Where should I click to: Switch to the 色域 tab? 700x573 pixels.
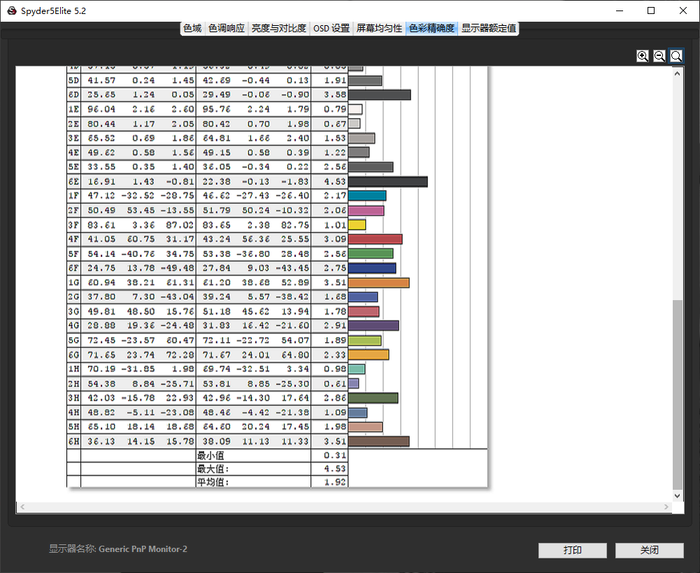pos(192,28)
